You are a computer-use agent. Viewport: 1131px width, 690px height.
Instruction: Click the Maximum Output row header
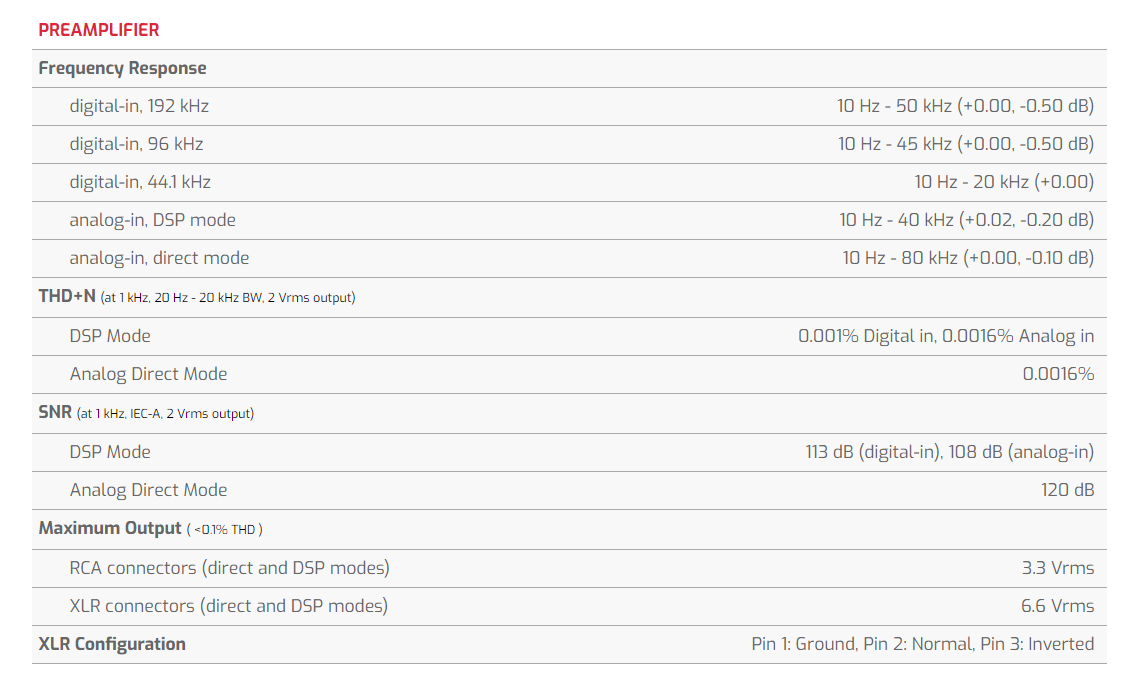[x=110, y=528]
